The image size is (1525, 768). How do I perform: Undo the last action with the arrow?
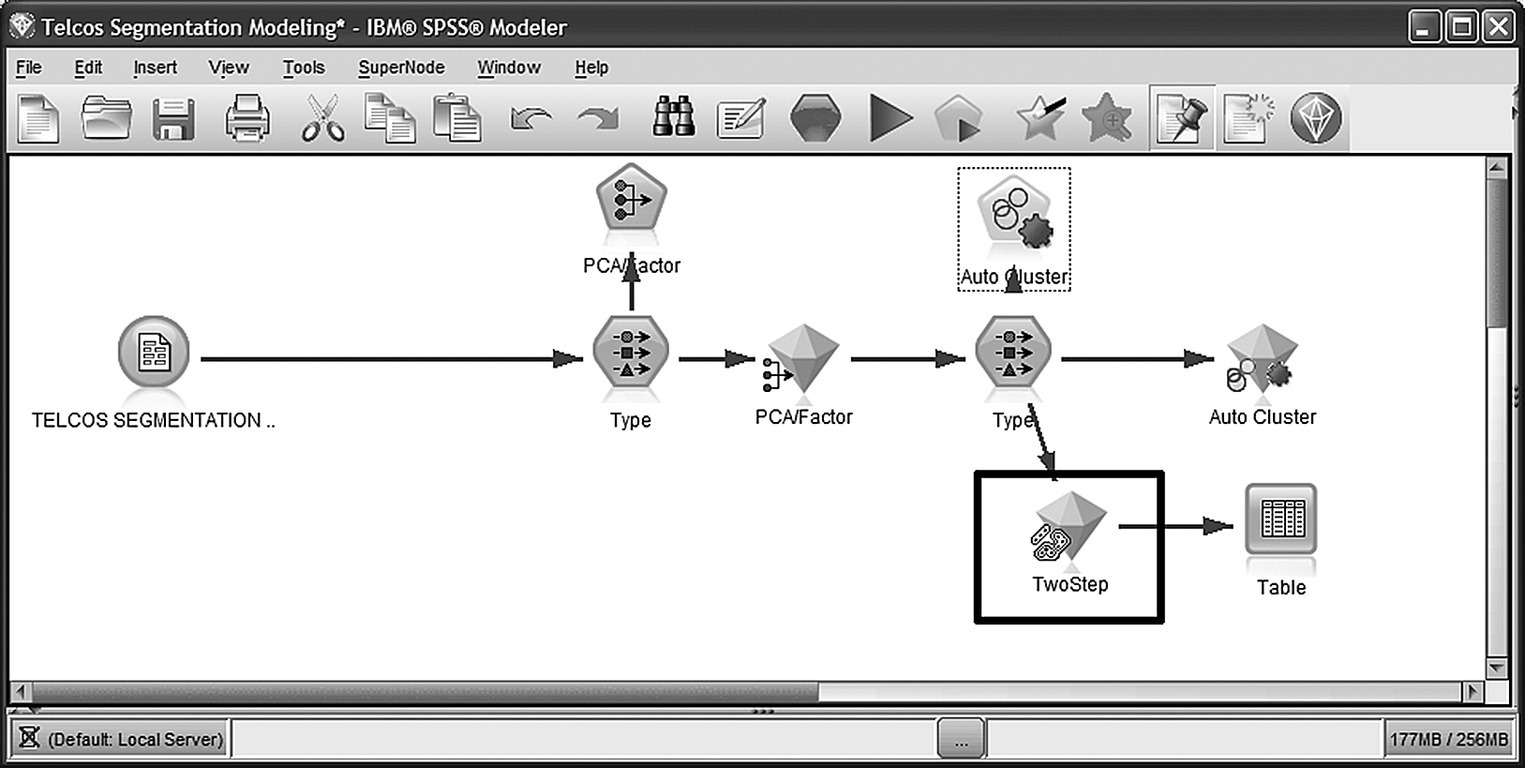tap(531, 120)
